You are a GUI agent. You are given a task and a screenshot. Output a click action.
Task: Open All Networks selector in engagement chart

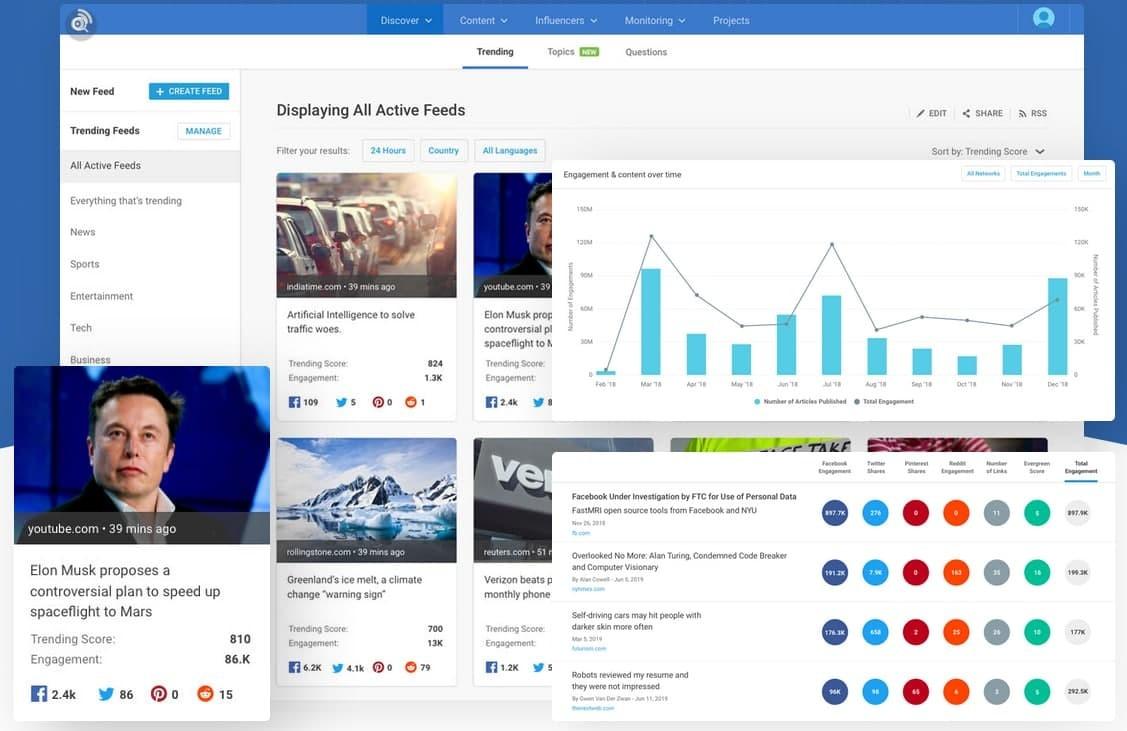[983, 174]
